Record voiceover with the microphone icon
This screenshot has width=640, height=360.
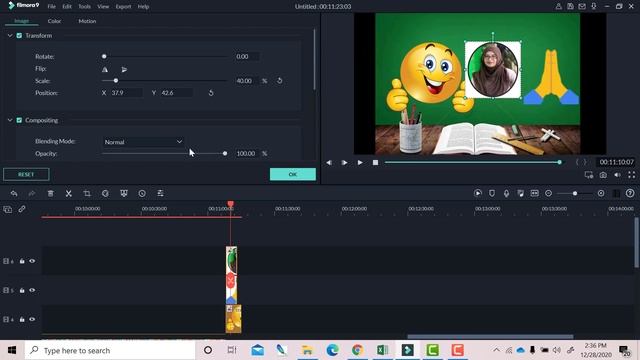click(x=506, y=193)
